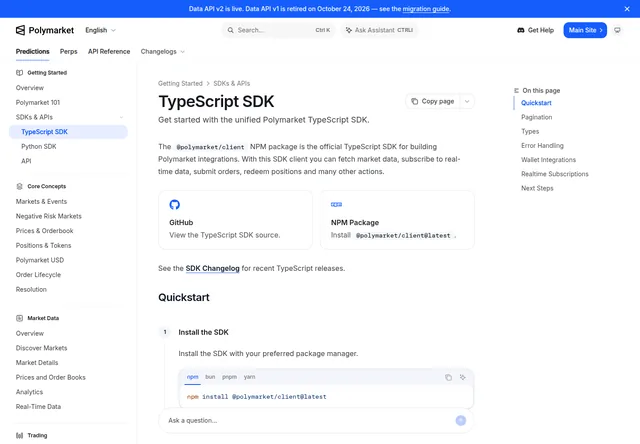640x444 pixels.
Task: Open Get Help link
Action: pyautogui.click(x=535, y=30)
